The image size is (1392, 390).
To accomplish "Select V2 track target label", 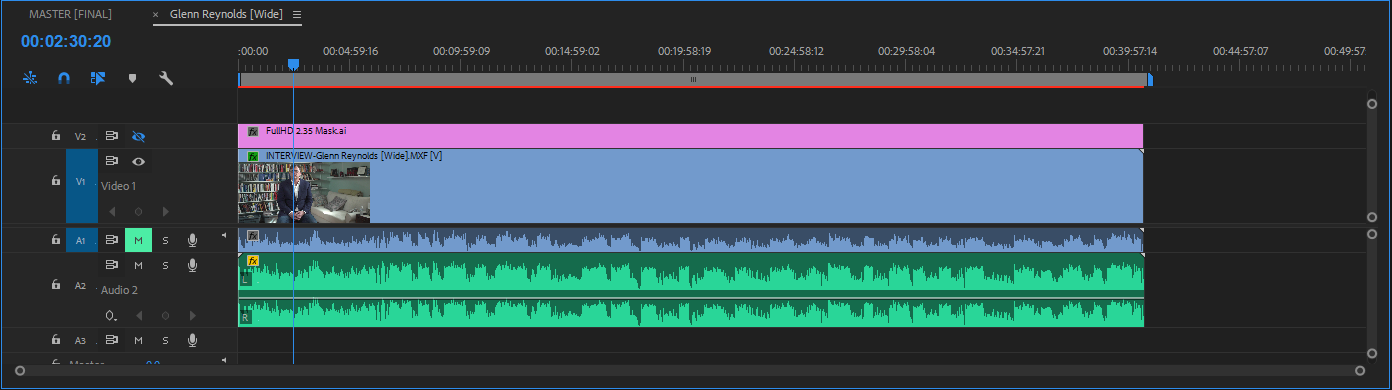I will [x=81, y=136].
